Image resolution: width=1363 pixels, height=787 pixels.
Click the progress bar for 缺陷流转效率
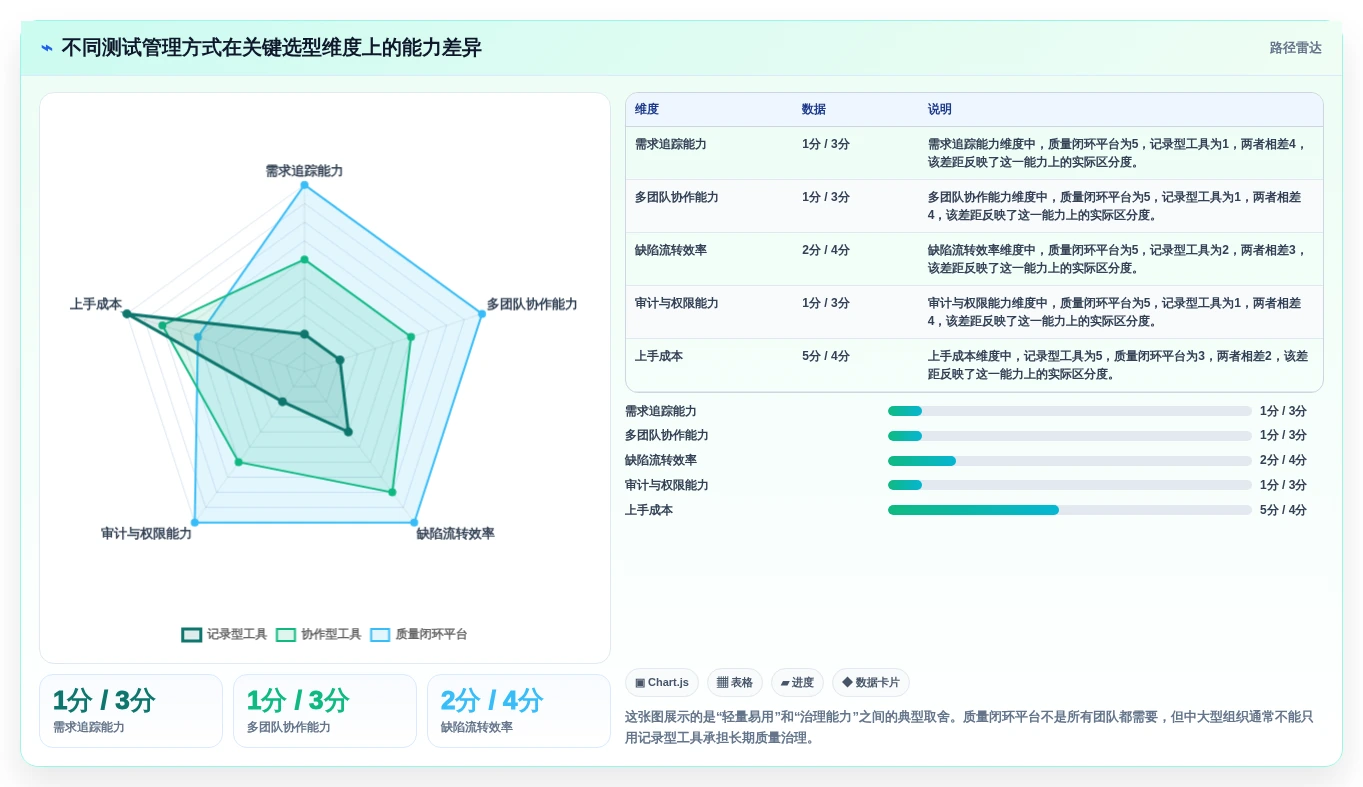click(x=1070, y=461)
